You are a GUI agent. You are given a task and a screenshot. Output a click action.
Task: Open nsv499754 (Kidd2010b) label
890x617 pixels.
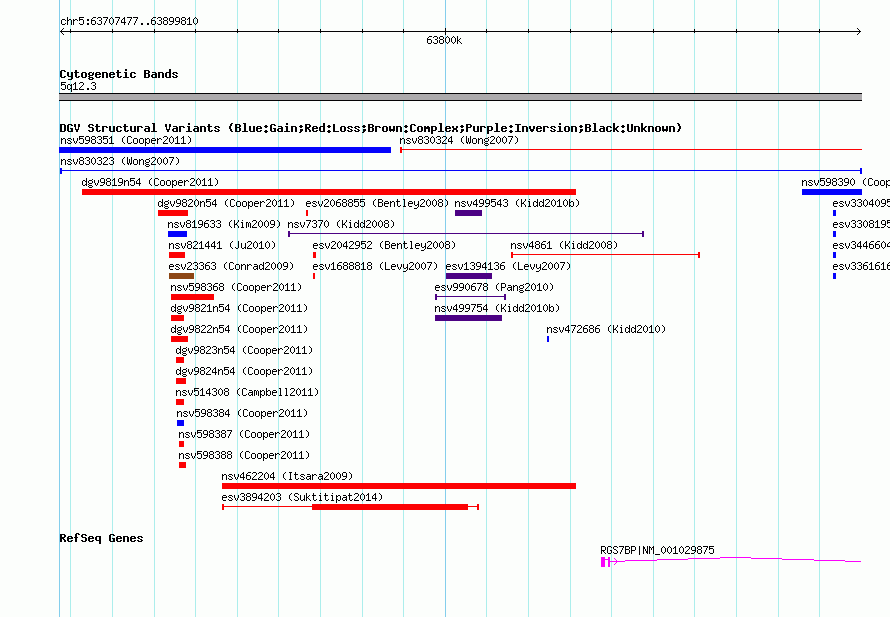tap(497, 308)
